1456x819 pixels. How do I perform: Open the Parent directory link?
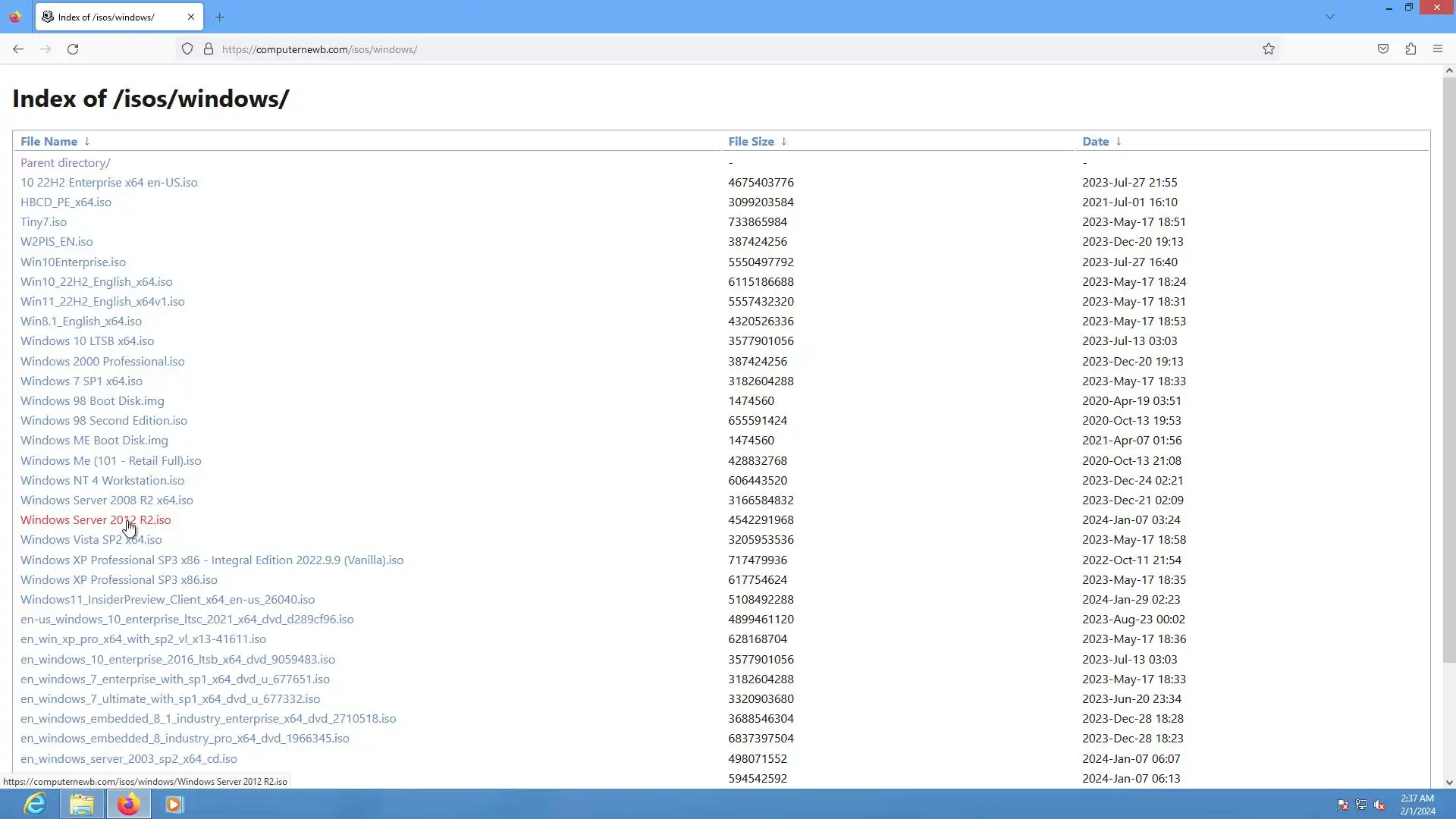point(65,162)
